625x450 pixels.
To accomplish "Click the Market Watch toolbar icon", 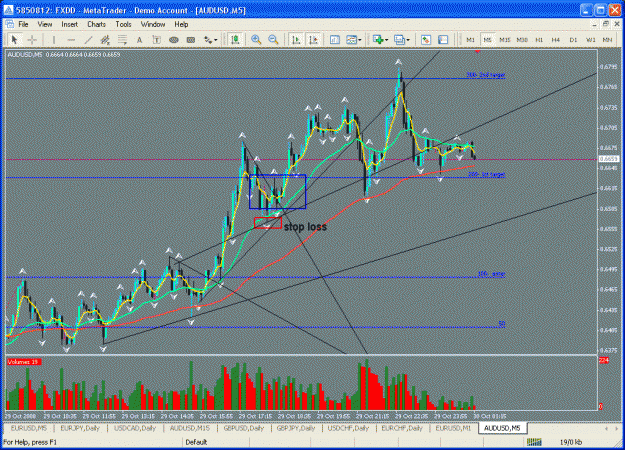I will (426, 39).
